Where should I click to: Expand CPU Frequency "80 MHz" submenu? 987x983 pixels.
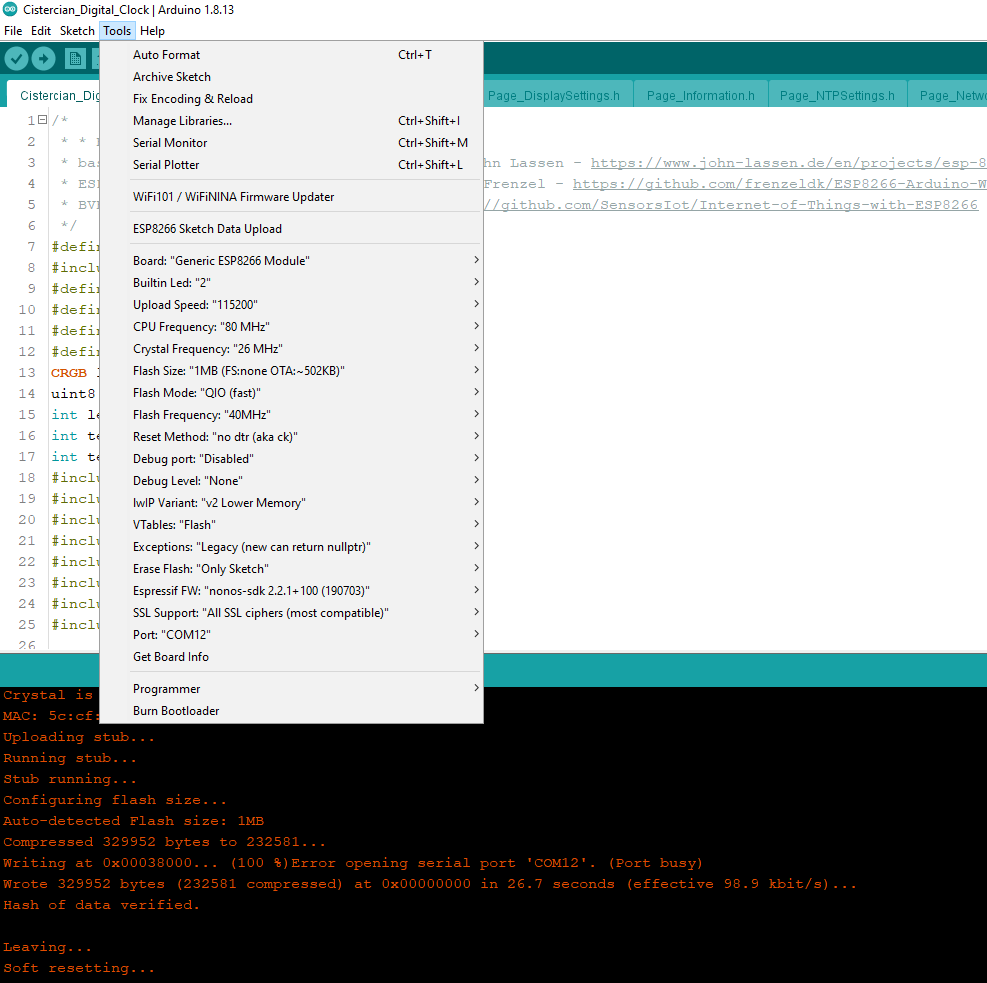click(x=291, y=327)
